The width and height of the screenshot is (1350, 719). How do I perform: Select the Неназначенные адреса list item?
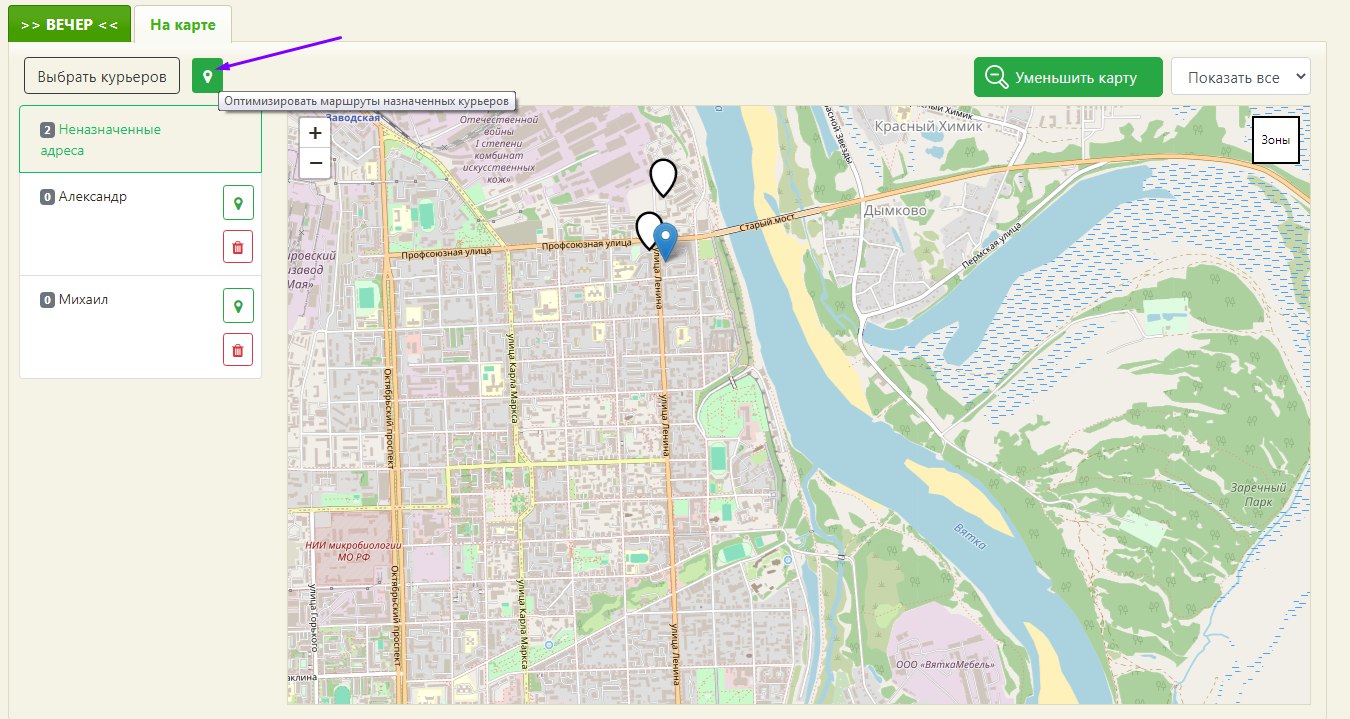140,140
